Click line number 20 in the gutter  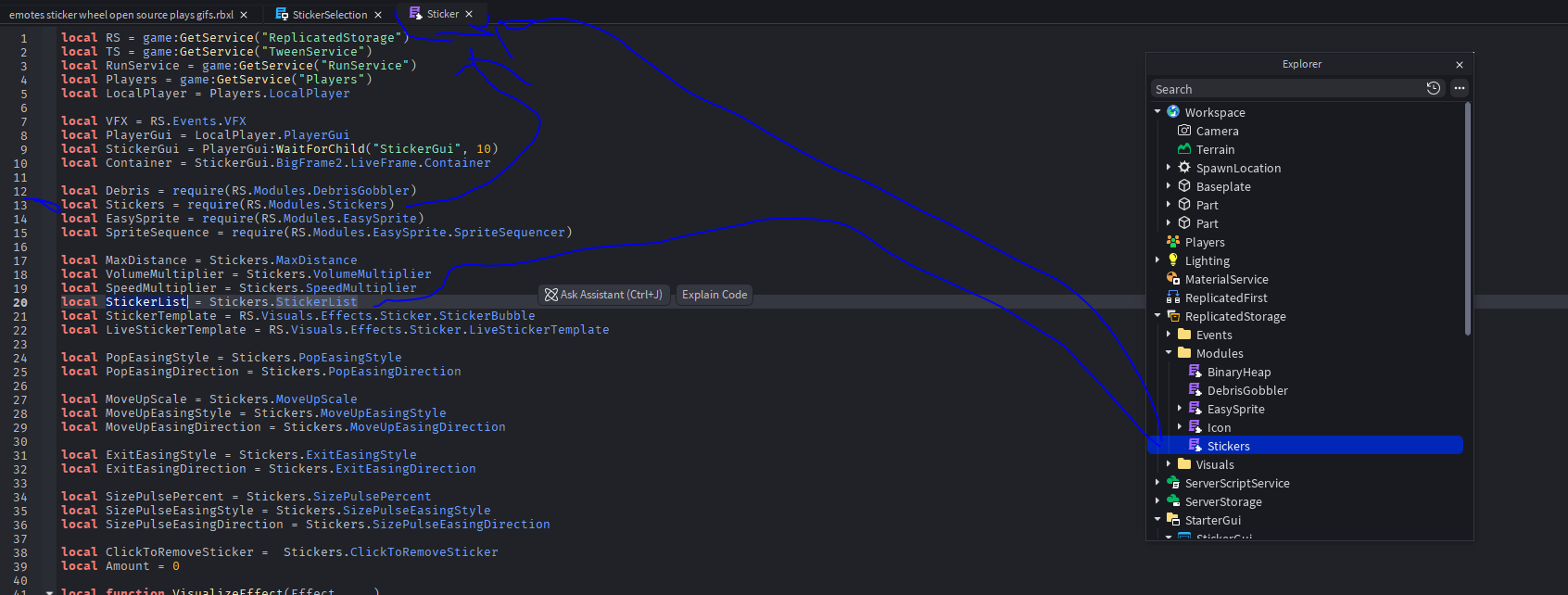[x=20, y=302]
